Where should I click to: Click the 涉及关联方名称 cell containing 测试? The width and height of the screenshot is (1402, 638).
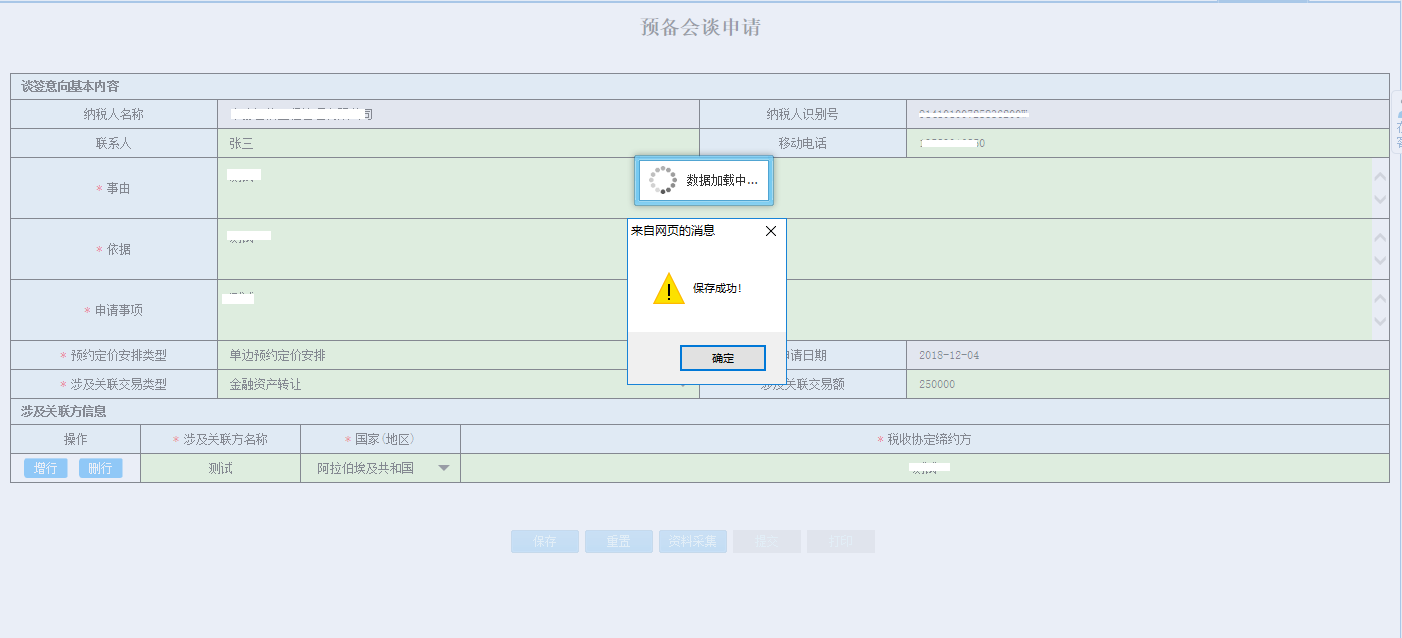[220, 467]
